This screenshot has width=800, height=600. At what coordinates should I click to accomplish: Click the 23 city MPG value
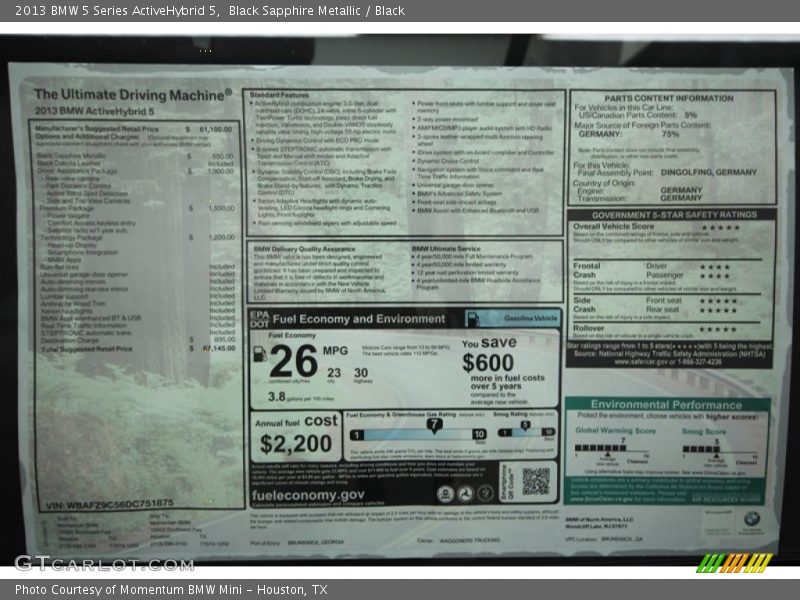click(x=334, y=372)
